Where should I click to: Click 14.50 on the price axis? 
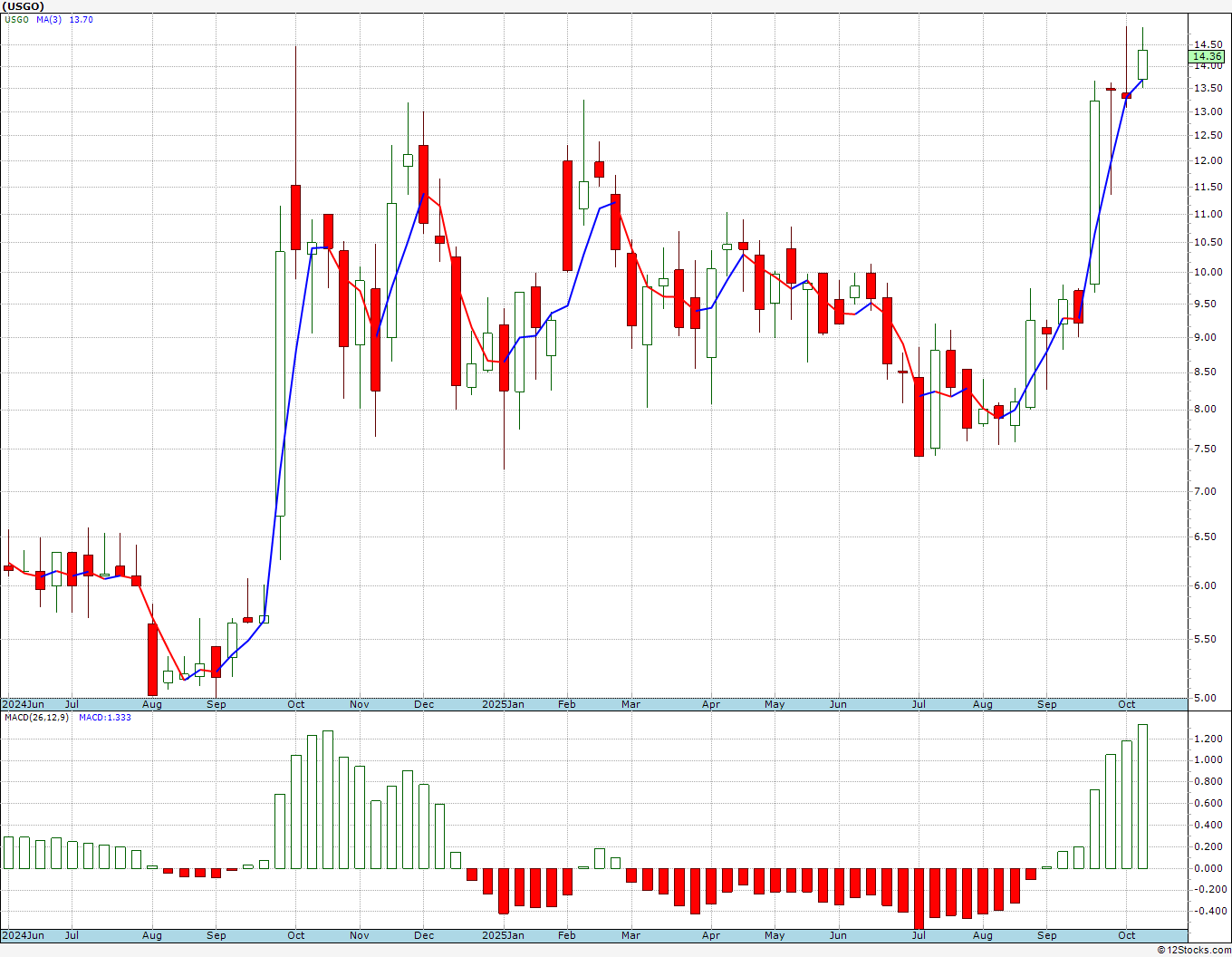[1207, 44]
